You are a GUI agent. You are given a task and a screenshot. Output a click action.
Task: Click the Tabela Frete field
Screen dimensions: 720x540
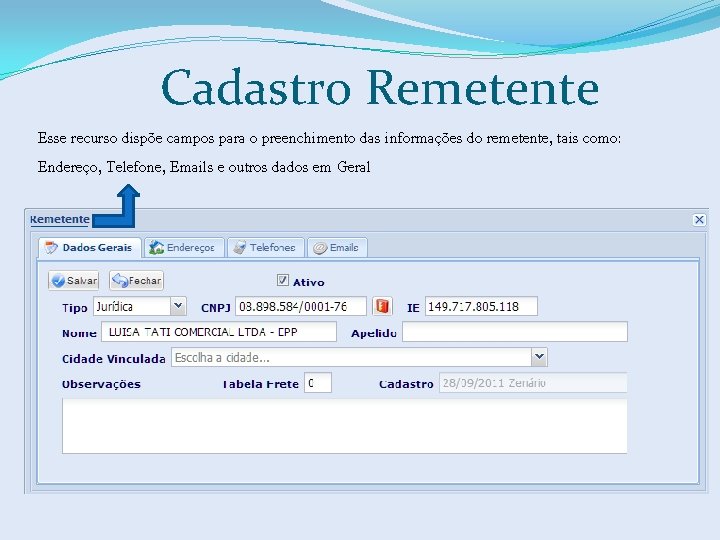pos(318,383)
